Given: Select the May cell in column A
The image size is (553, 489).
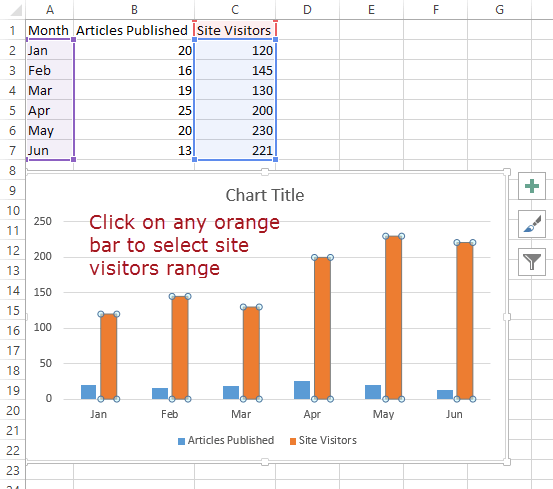Looking at the screenshot, I should coord(50,130).
